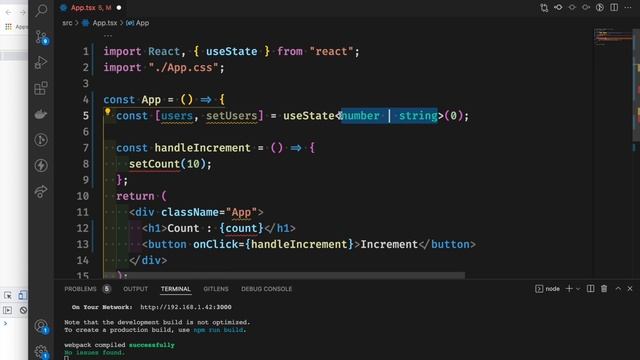Click '"./App.css"' string on line 2
640x360 pixels.
(x=183, y=67)
